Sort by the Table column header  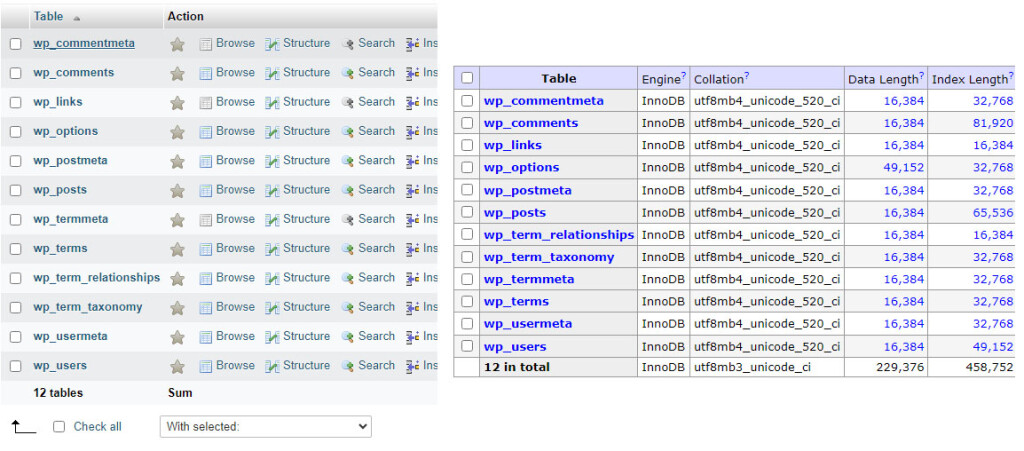pyautogui.click(x=49, y=17)
